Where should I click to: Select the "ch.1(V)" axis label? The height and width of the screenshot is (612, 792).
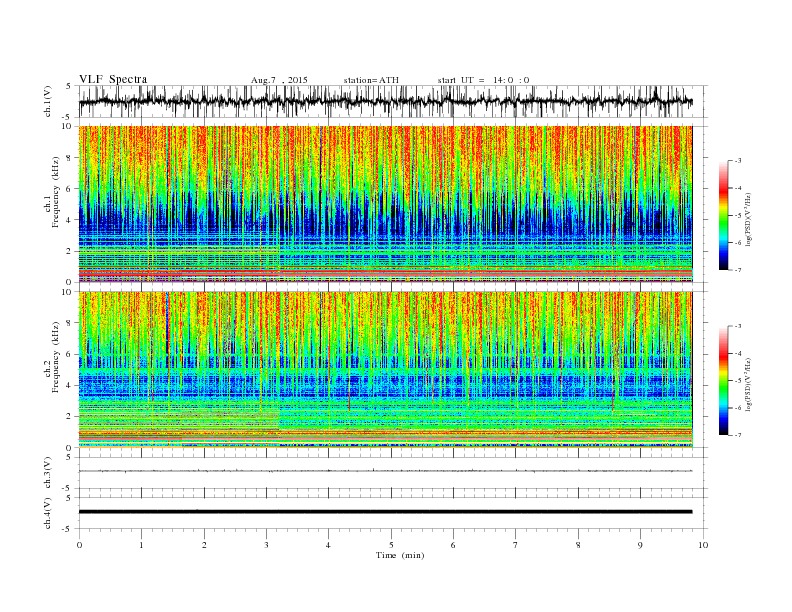coord(48,101)
